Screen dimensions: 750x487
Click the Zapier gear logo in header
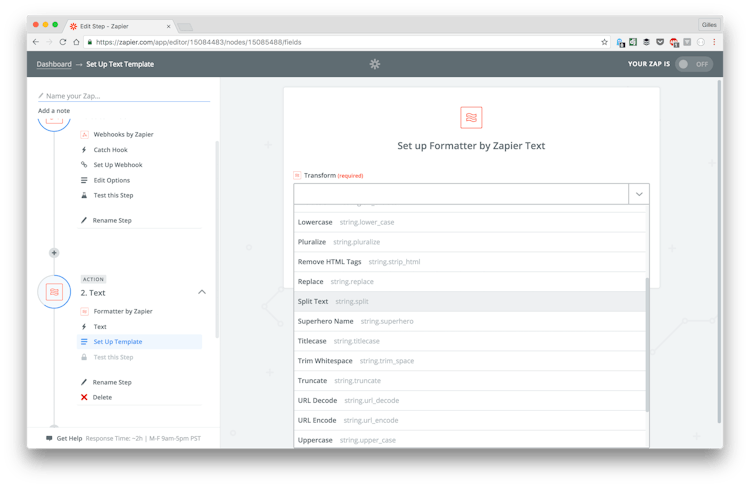375,64
